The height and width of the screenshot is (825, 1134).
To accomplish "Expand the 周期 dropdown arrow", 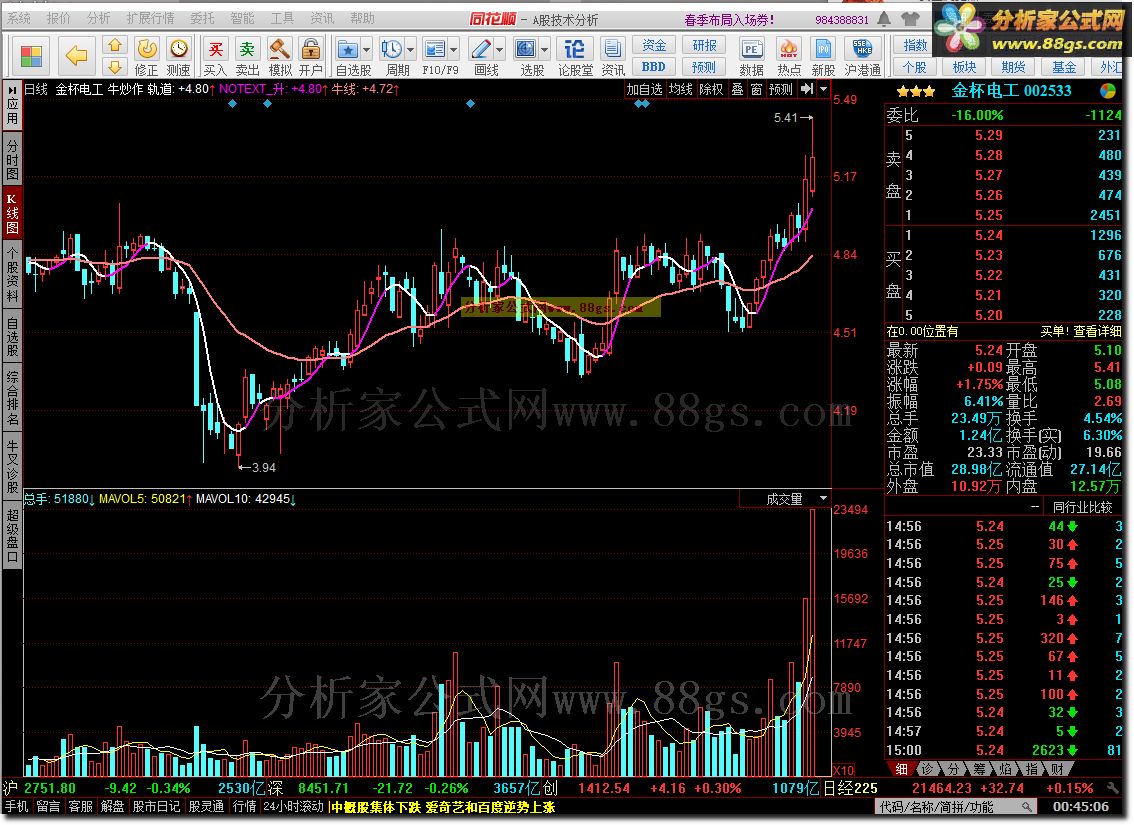I will coord(410,50).
